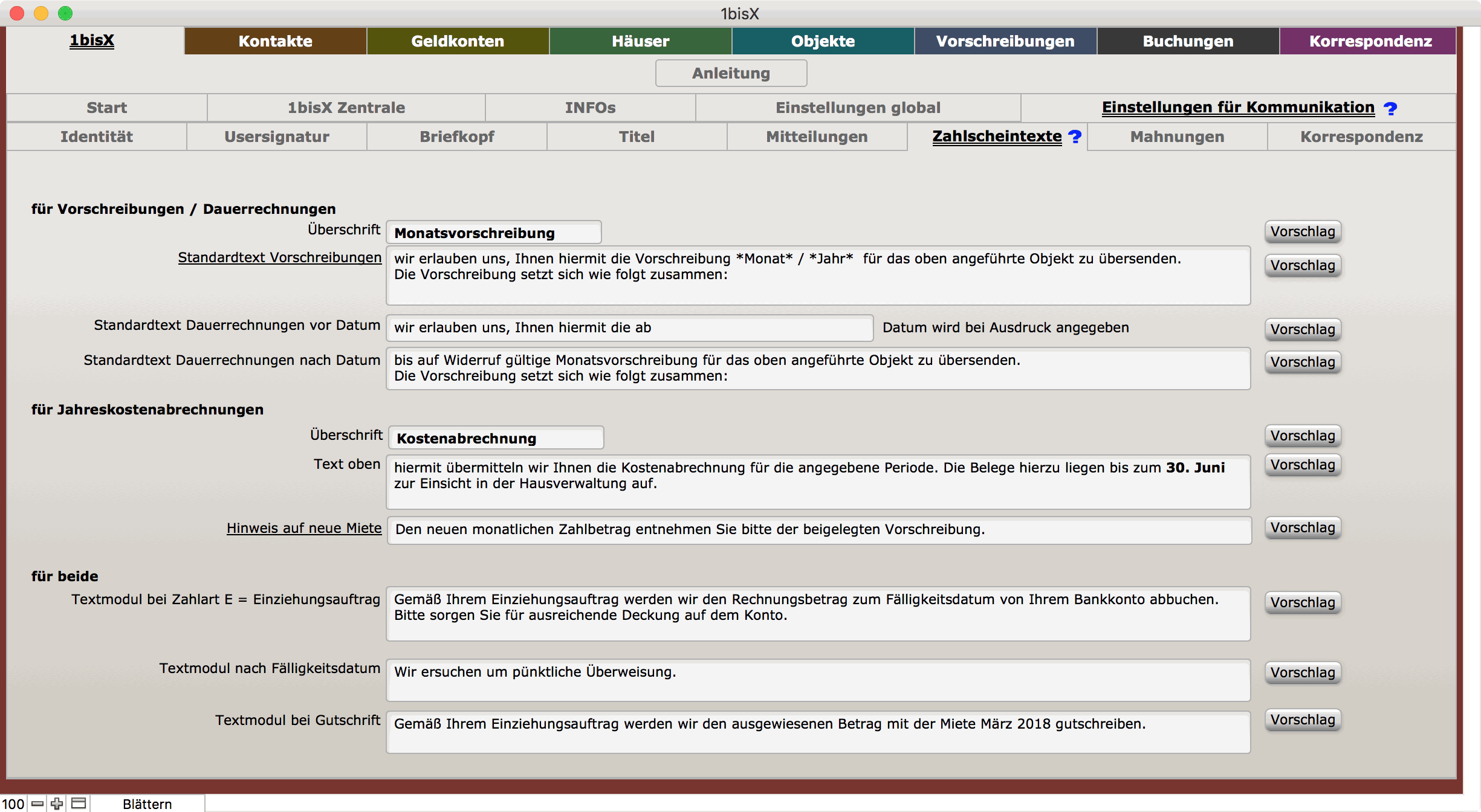Open the Blättern mode pop-up menu
Viewport: 1481px width, 812px height.
tap(147, 804)
